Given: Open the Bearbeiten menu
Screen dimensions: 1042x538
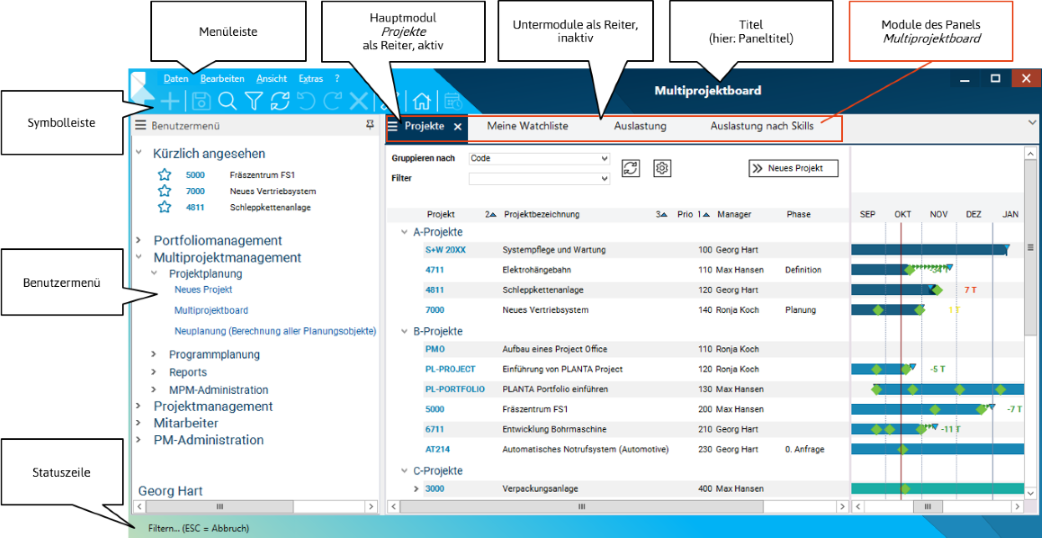Looking at the screenshot, I should coord(221,78).
